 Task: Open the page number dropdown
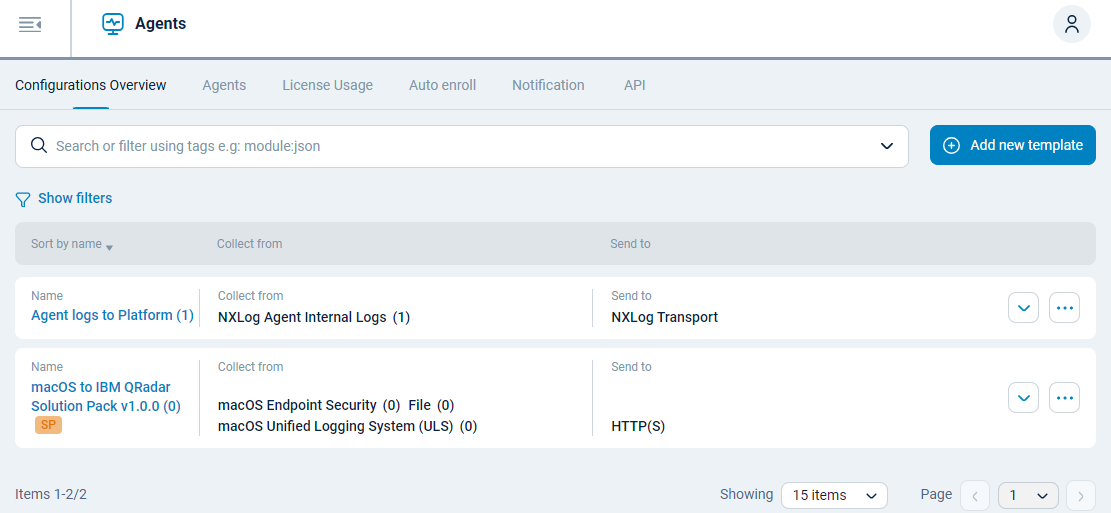tap(1028, 495)
